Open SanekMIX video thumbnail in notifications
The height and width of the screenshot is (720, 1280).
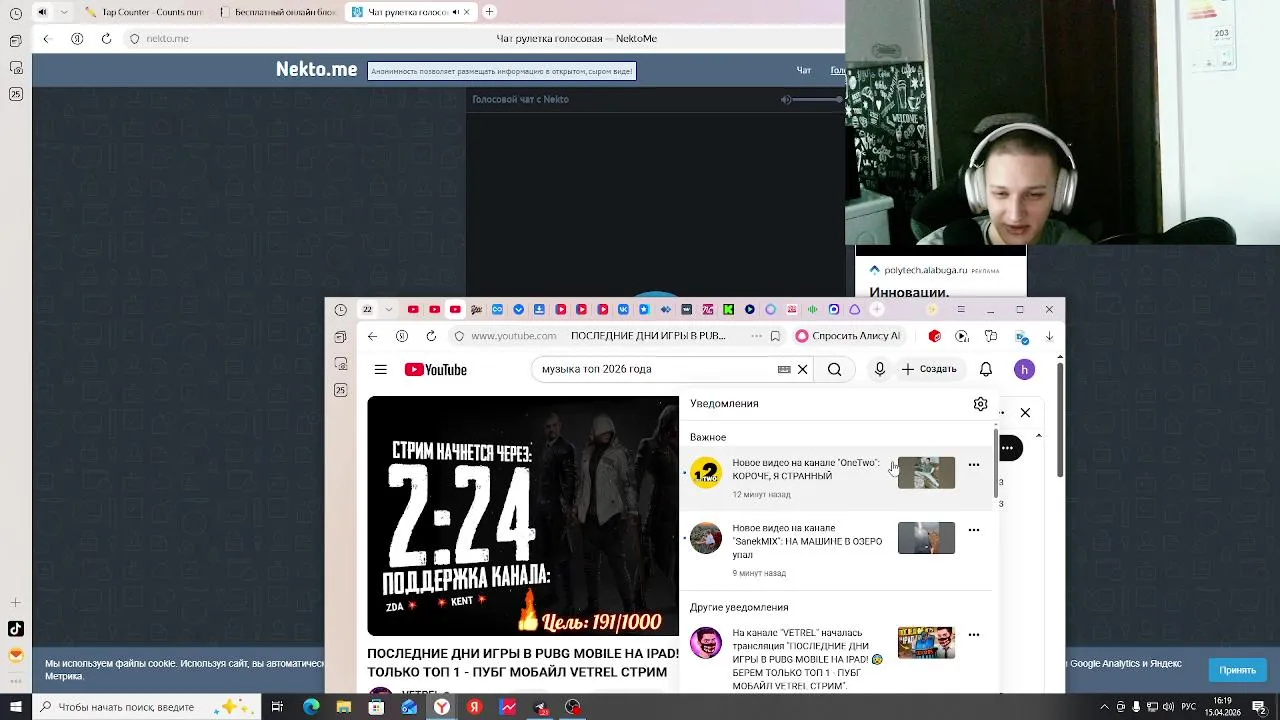click(926, 538)
